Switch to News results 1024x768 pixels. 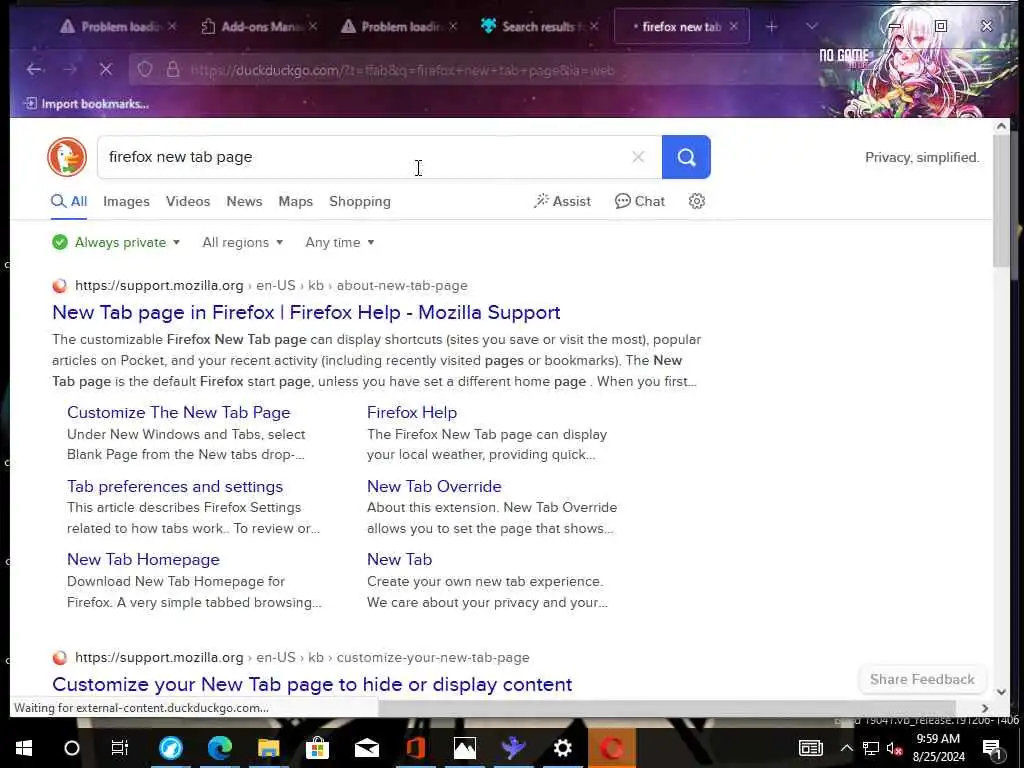pyautogui.click(x=244, y=201)
